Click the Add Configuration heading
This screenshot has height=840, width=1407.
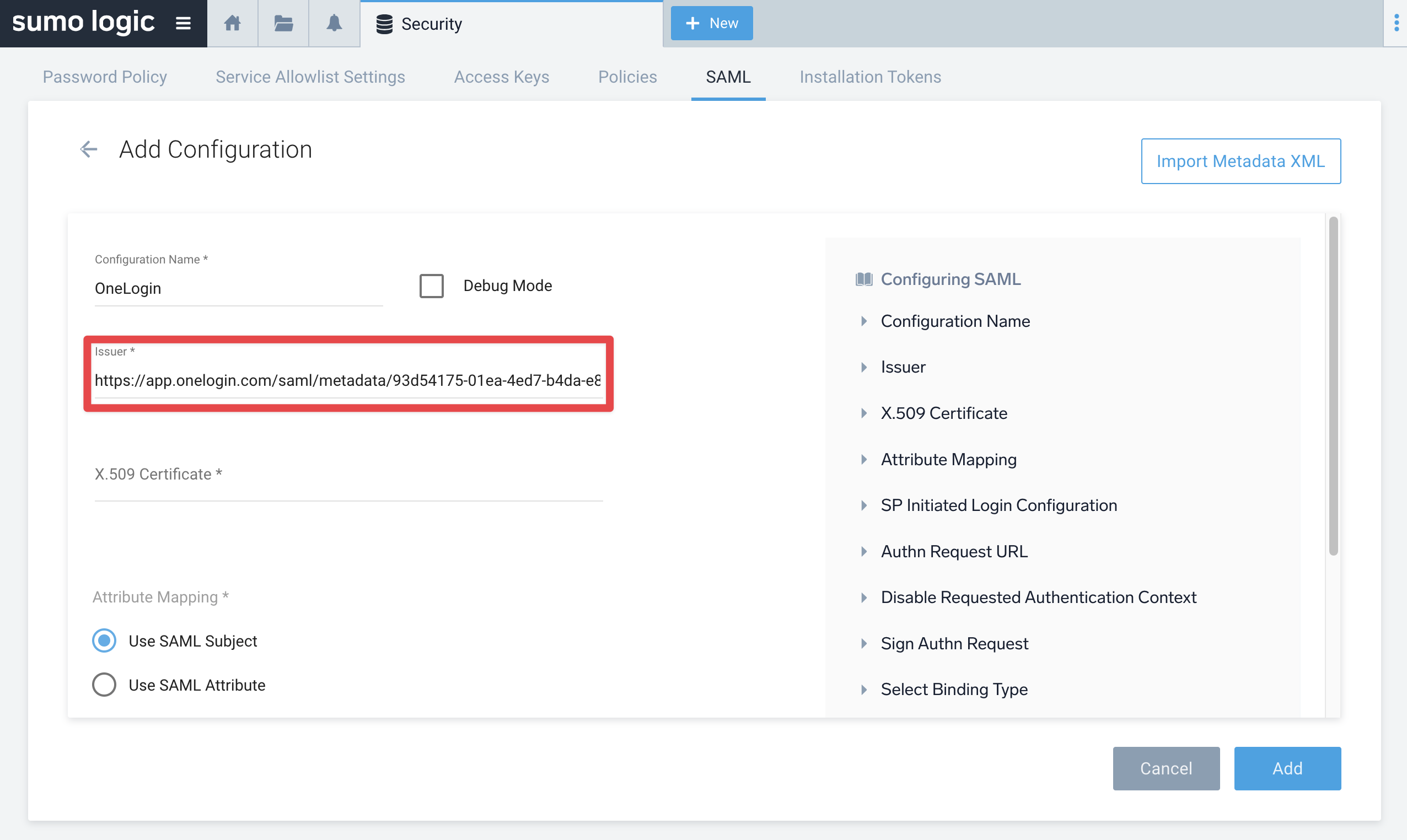tap(215, 149)
